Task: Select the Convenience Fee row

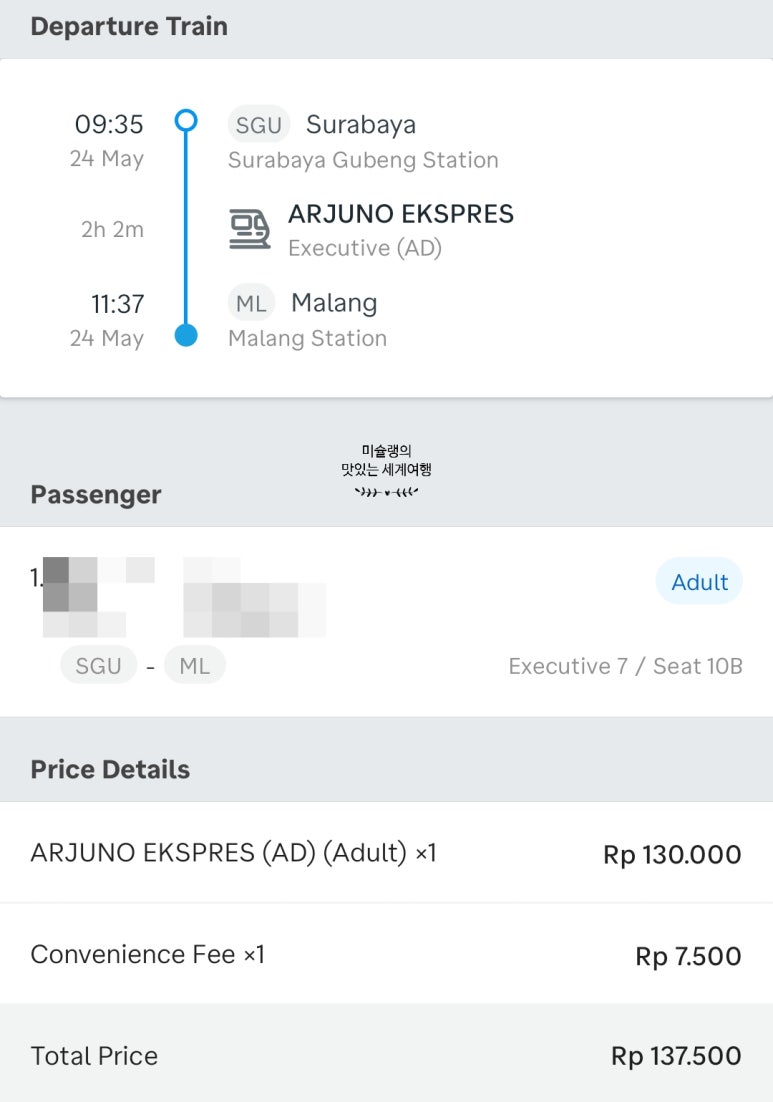Action: (386, 954)
